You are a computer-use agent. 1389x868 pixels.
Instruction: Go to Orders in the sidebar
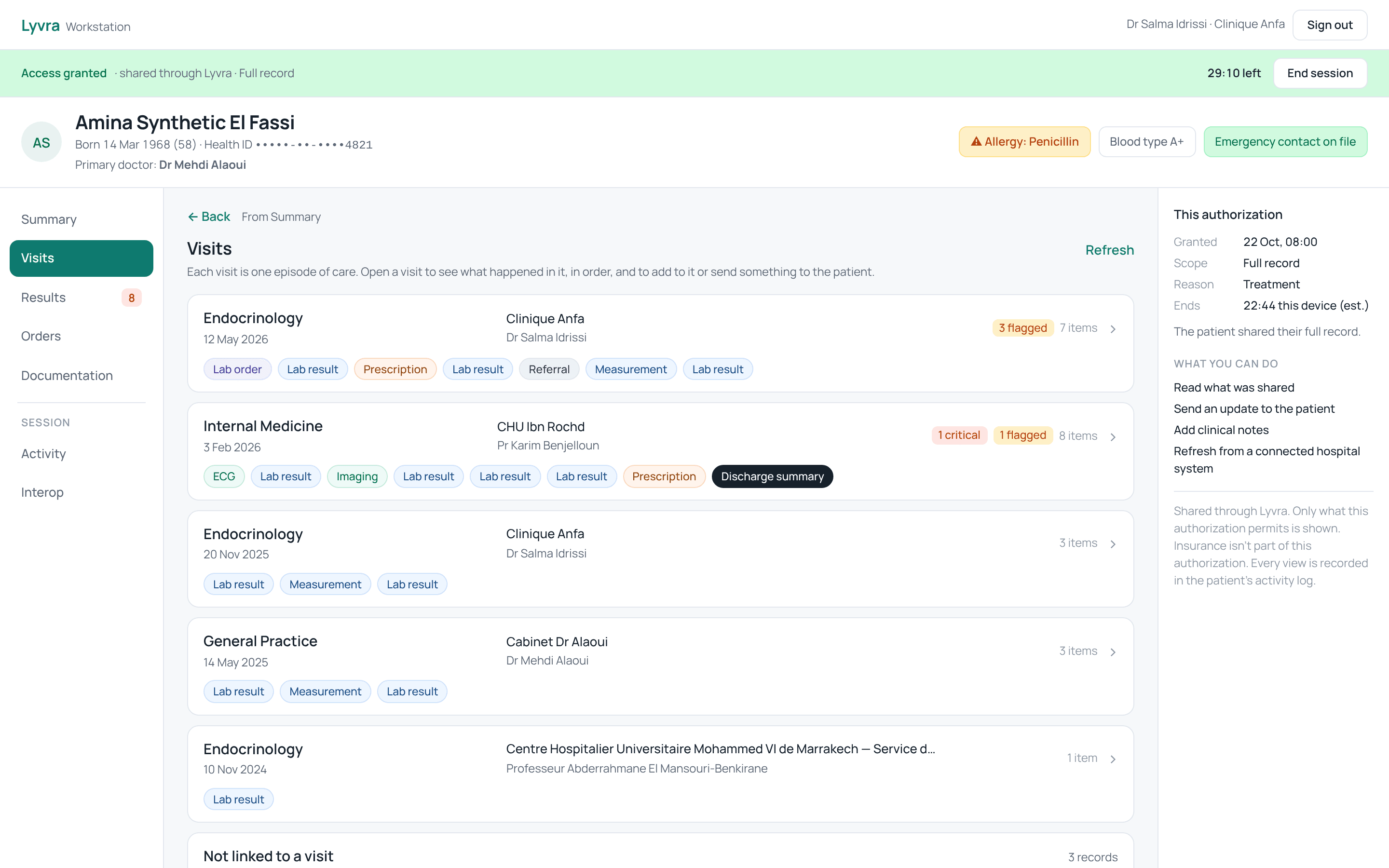point(82,336)
